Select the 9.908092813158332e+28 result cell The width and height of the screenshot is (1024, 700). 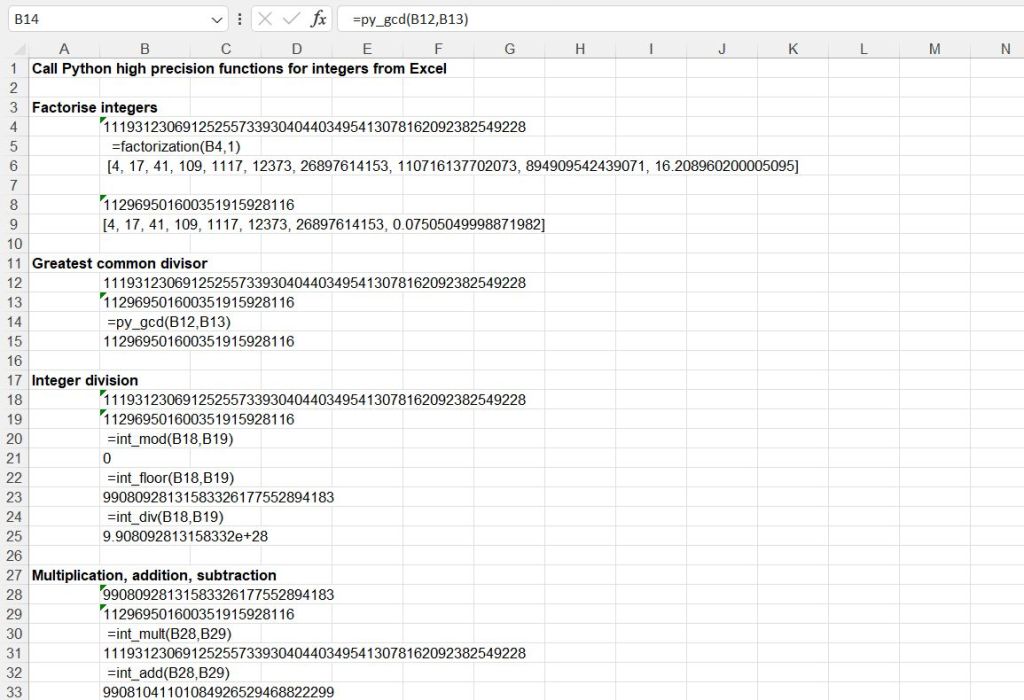click(x=185, y=536)
